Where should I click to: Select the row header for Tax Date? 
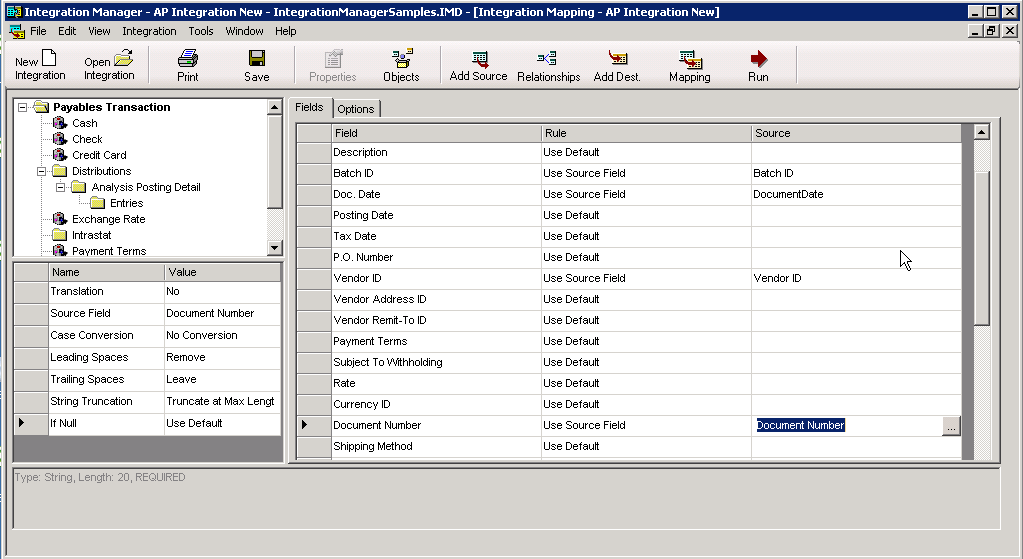[x=314, y=236]
